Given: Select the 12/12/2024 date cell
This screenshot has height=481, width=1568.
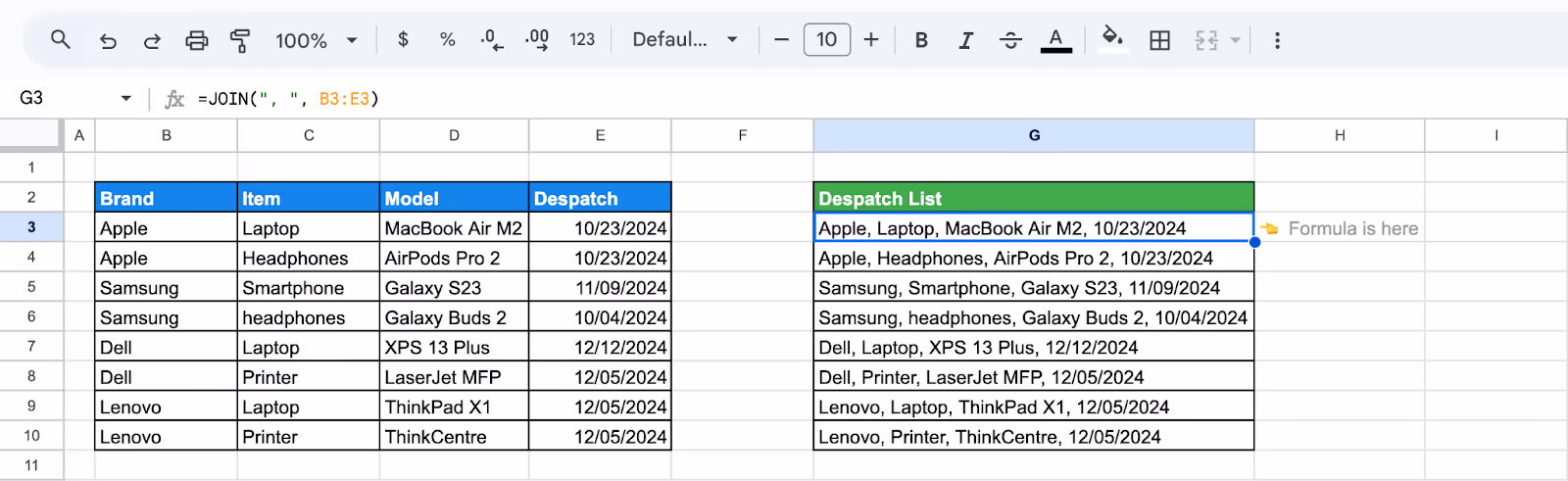Looking at the screenshot, I should 600,347.
